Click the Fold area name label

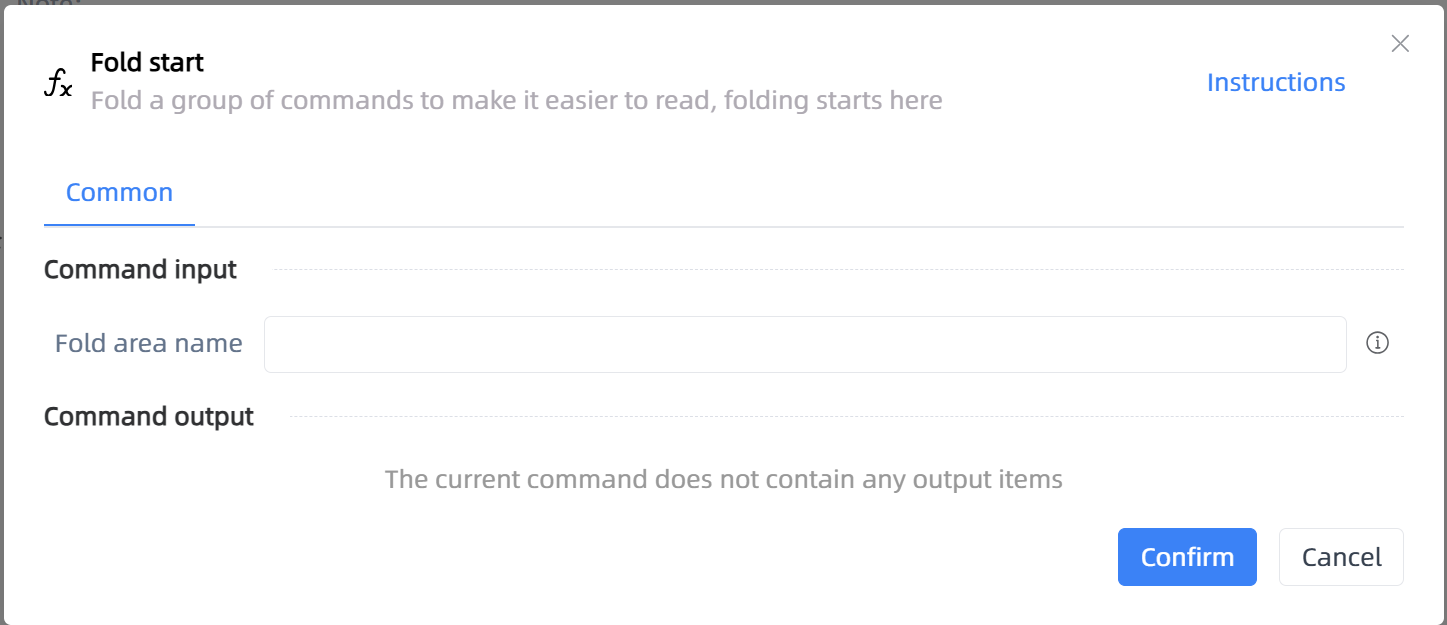pyautogui.click(x=148, y=343)
